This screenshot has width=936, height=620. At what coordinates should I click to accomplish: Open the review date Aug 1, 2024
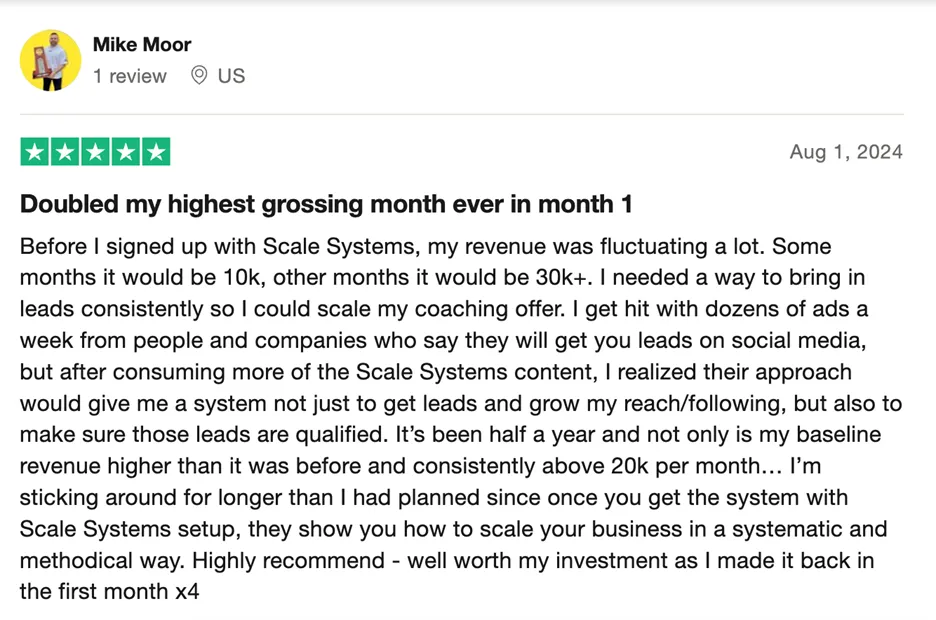point(846,152)
